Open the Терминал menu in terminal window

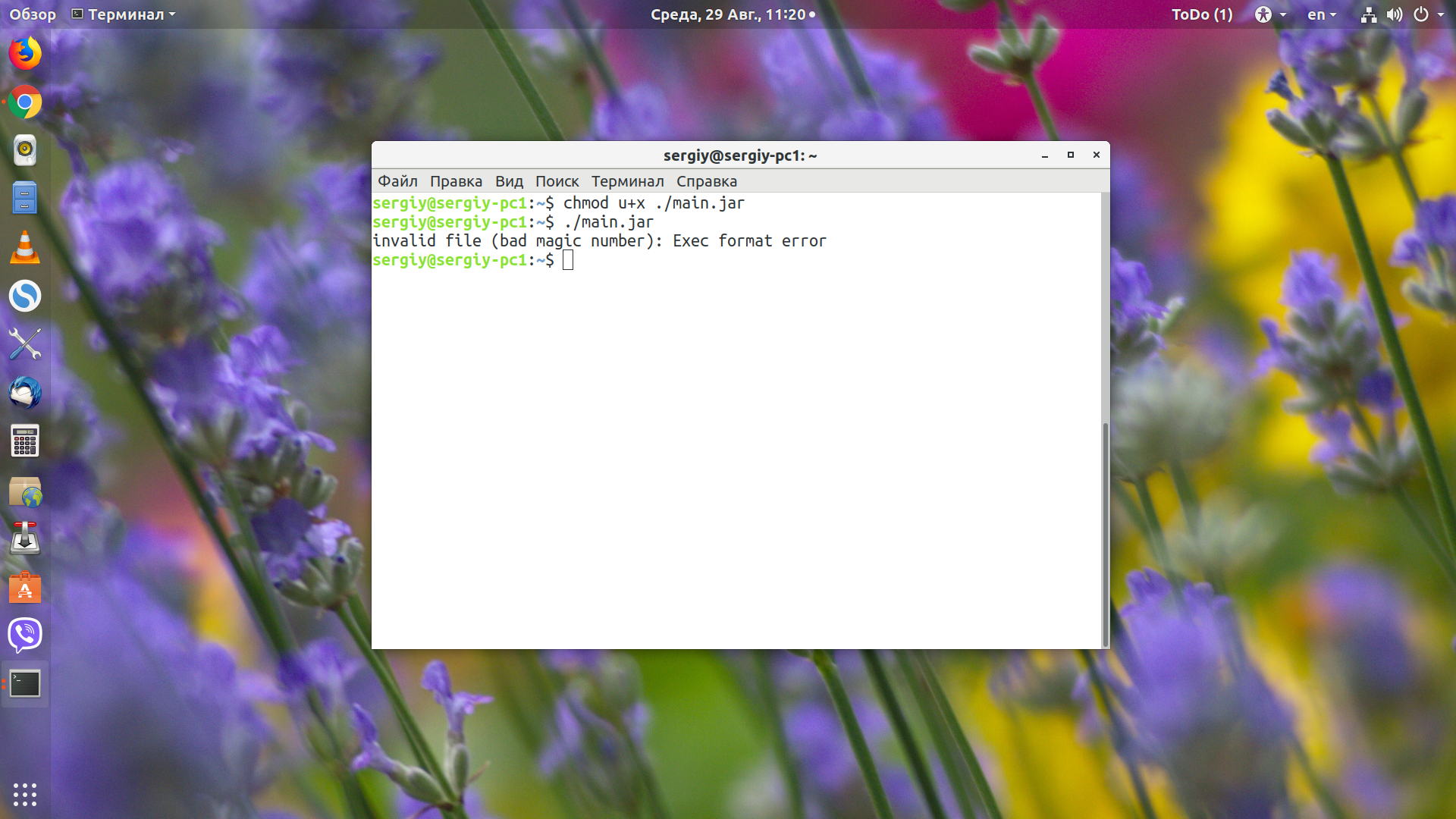[x=627, y=181]
